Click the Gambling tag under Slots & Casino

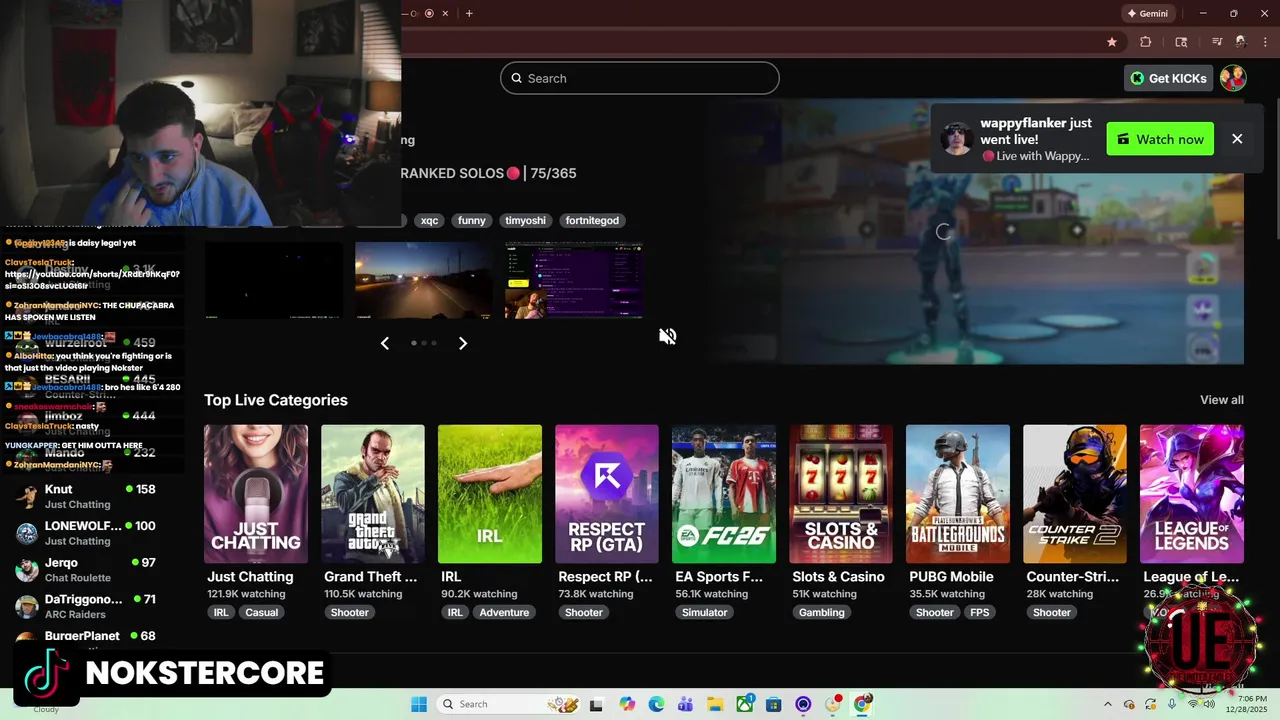tap(822, 612)
